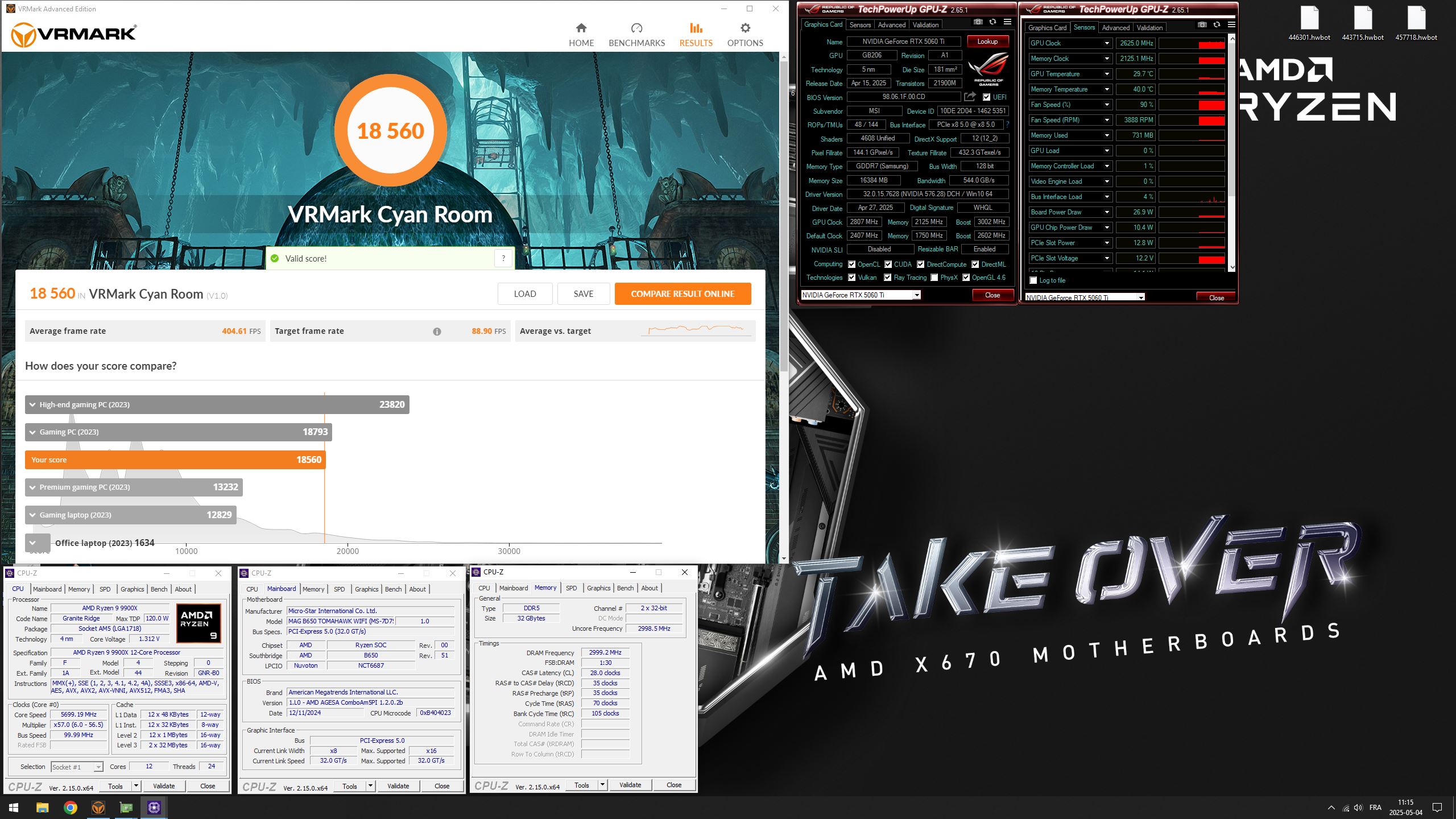Toggle UEFI checkbox in GPU-Z

coord(986,97)
